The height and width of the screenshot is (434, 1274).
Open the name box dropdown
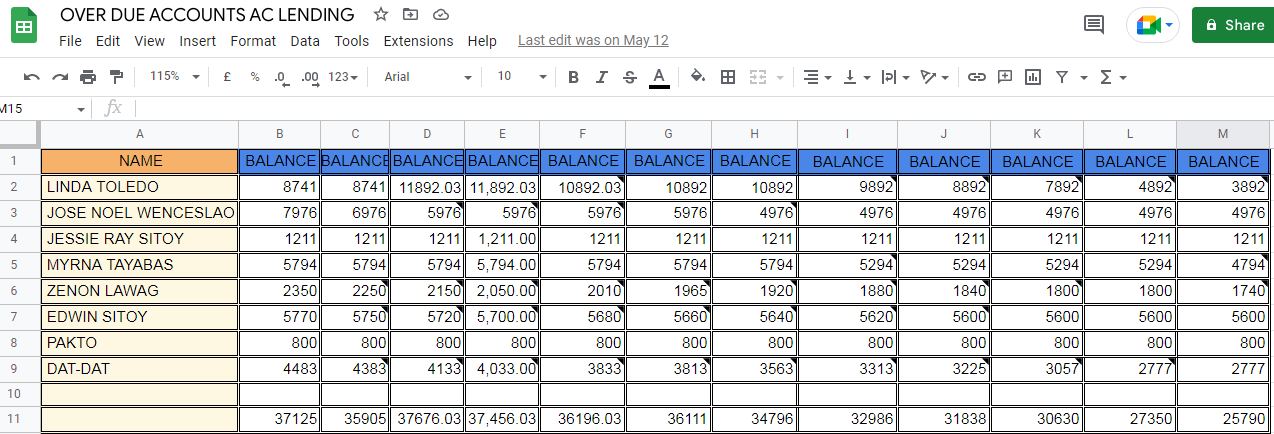[81, 108]
